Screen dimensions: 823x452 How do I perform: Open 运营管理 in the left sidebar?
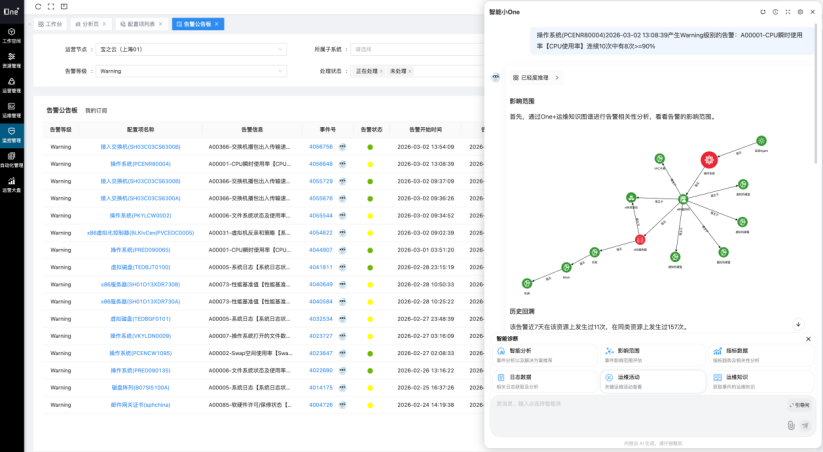click(x=12, y=85)
